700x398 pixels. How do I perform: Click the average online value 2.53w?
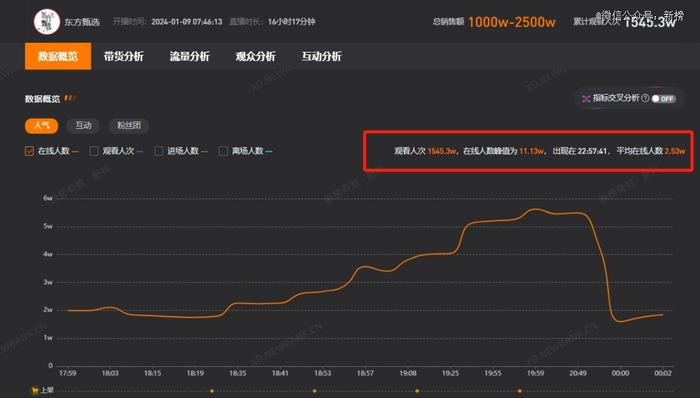[x=675, y=151]
